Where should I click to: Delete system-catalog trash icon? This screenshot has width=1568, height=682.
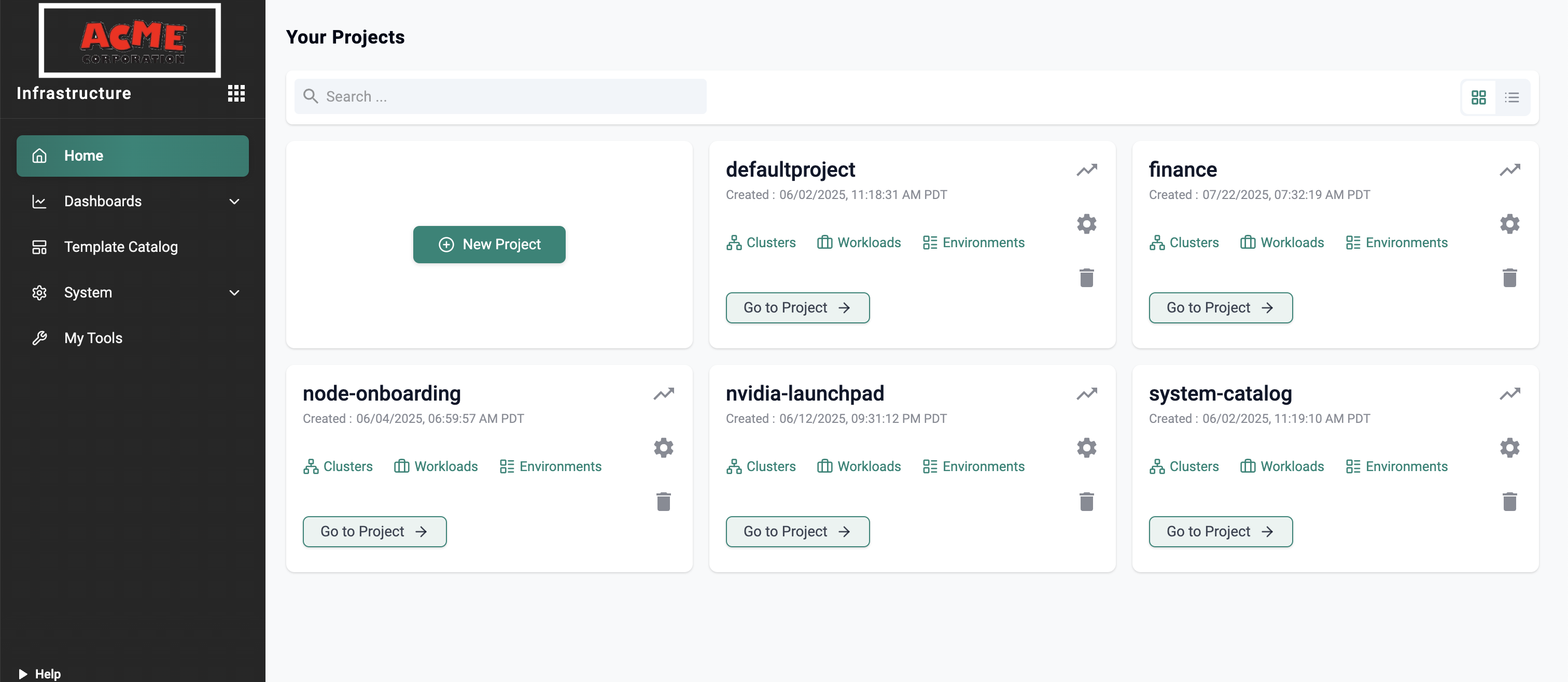pyautogui.click(x=1509, y=501)
